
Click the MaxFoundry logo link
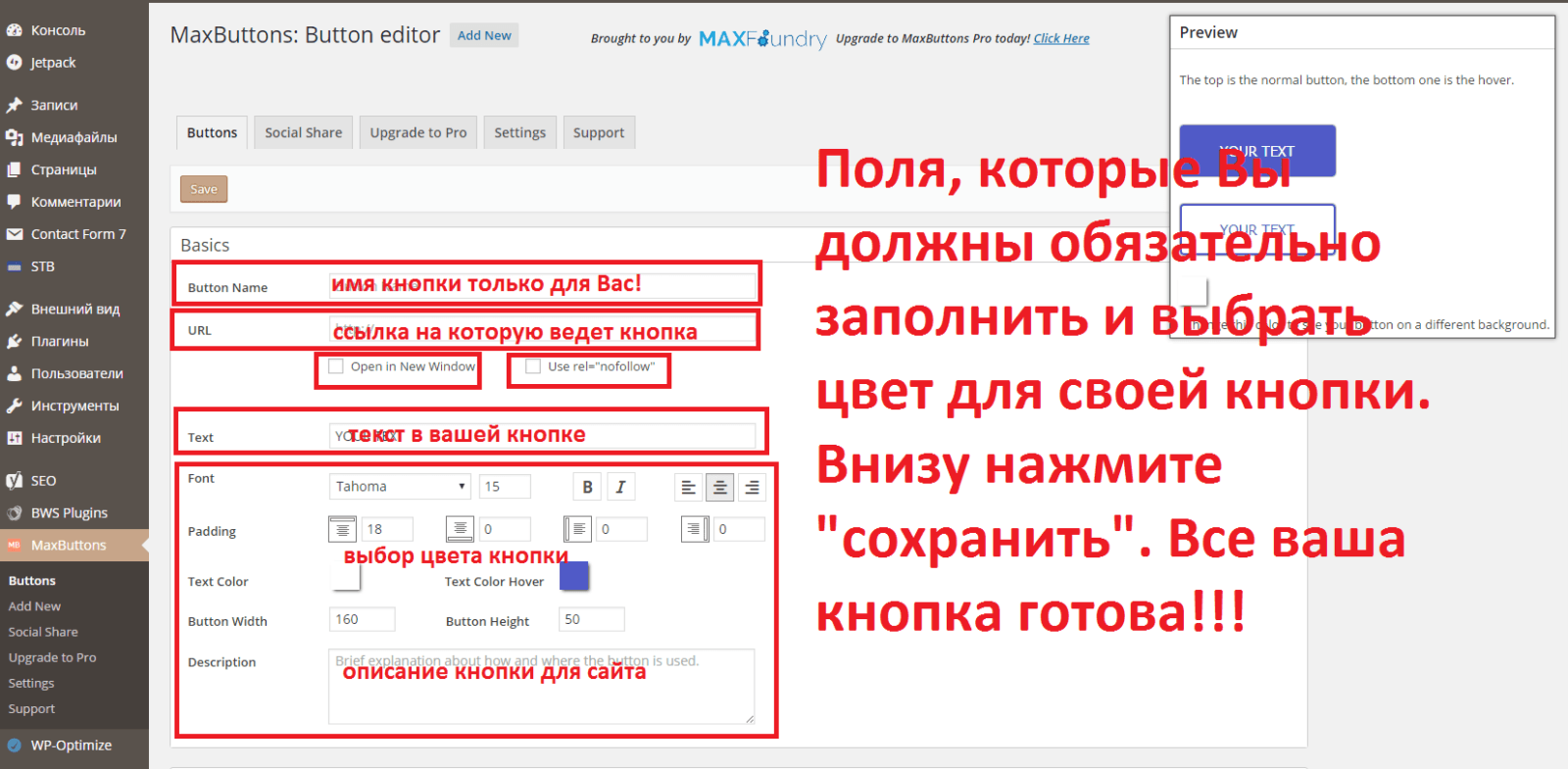(762, 38)
